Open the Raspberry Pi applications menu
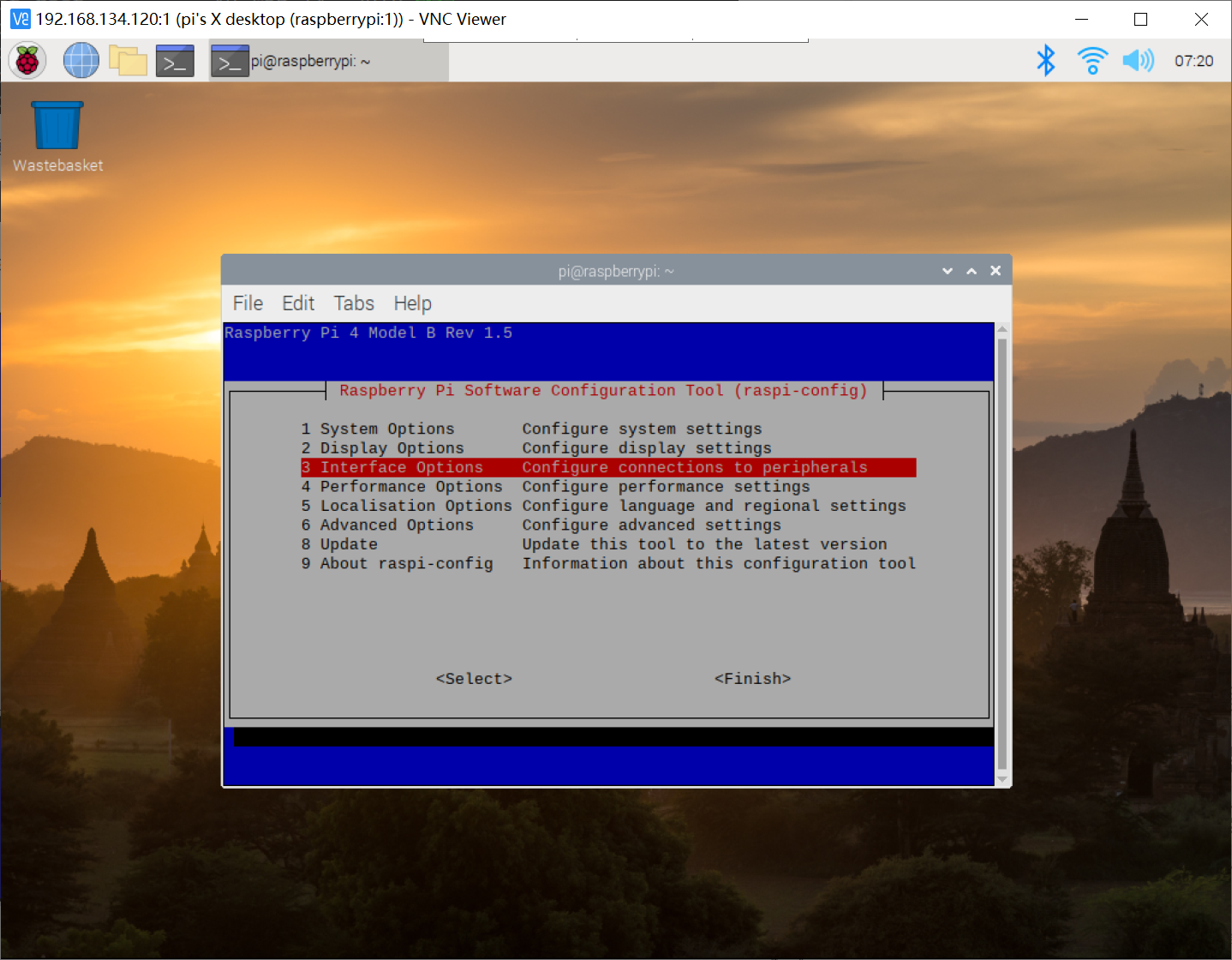1232x960 pixels. click(27, 61)
